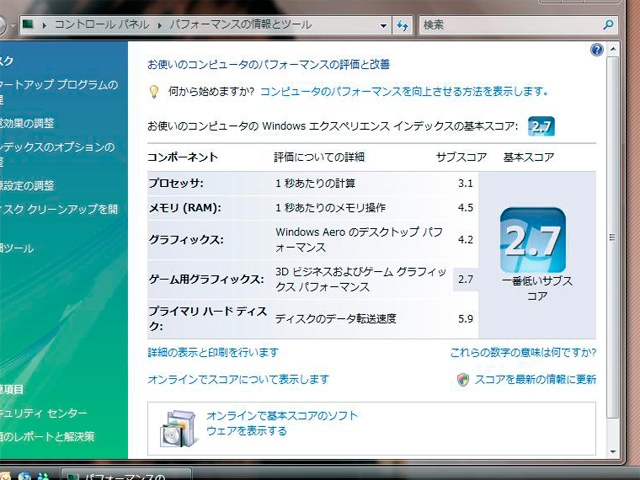
Task: Click the refresh icon beside the address bar
Action: [403, 26]
